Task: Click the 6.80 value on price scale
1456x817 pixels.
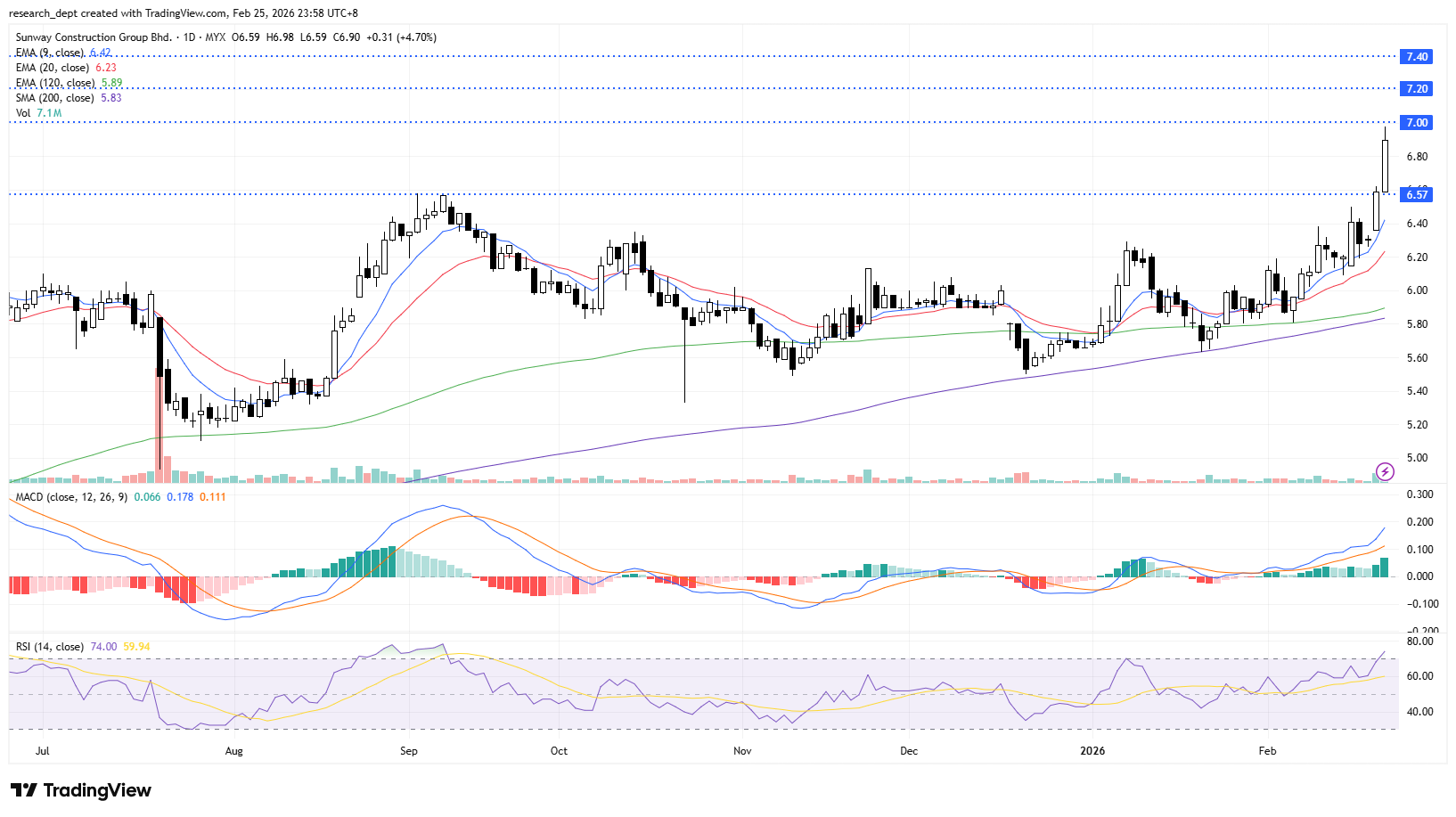Action: 1416,157
